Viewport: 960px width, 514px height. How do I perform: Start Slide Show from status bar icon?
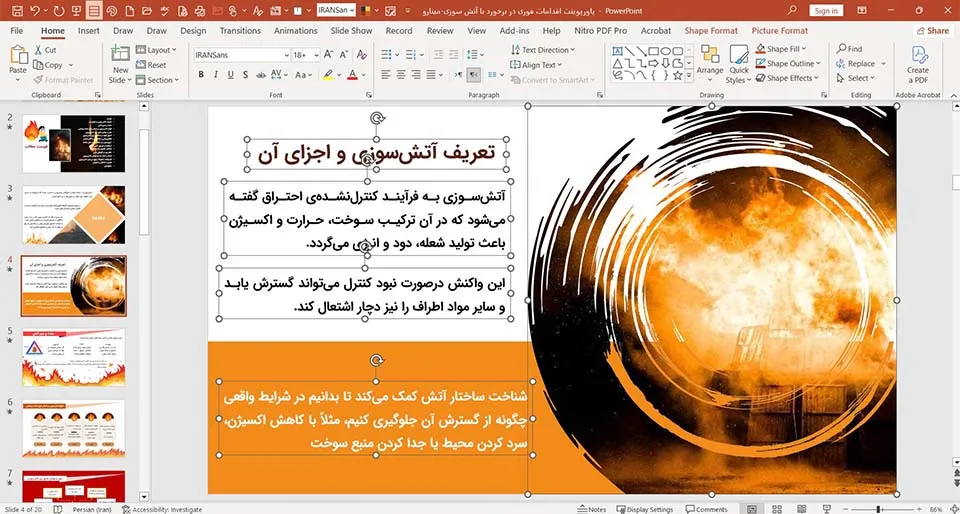tap(826, 509)
